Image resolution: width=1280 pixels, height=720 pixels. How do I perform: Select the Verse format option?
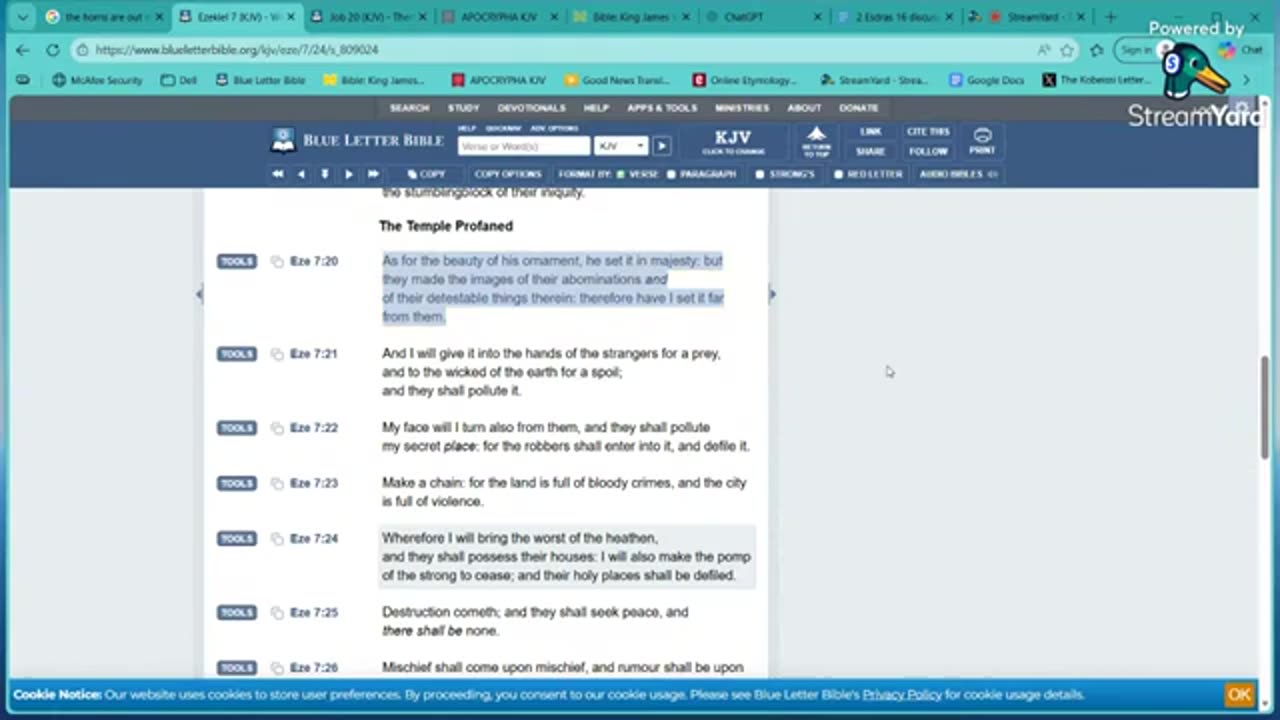(638, 174)
